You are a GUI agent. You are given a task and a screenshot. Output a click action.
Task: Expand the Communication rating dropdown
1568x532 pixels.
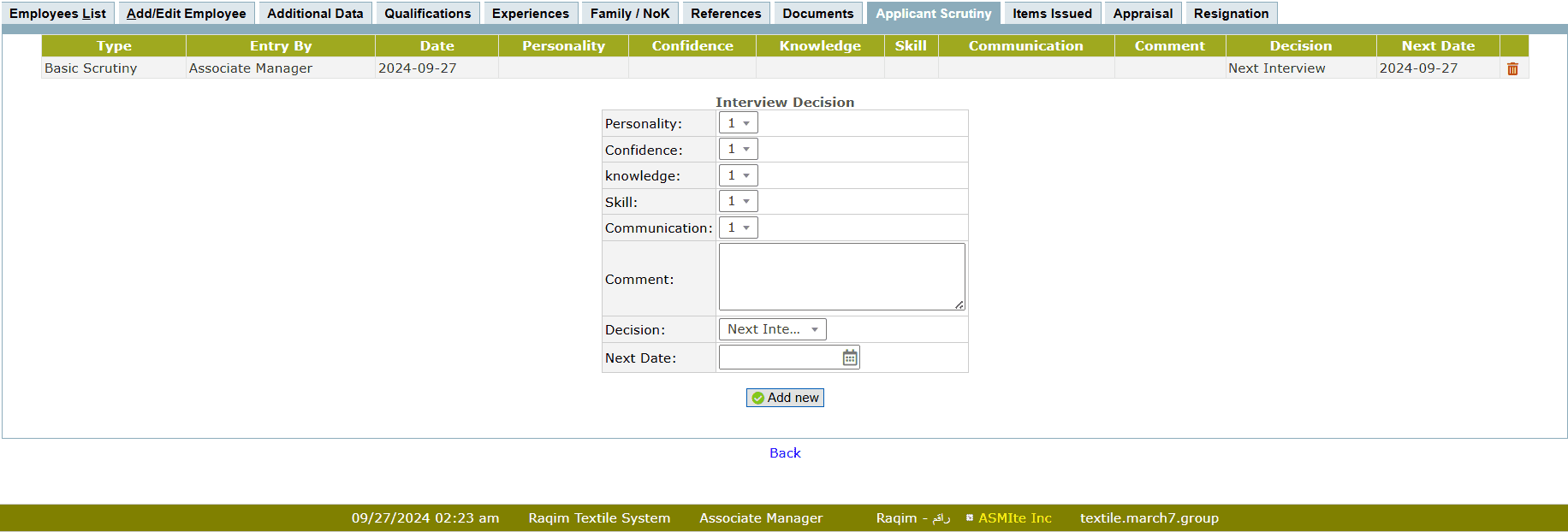tap(738, 228)
